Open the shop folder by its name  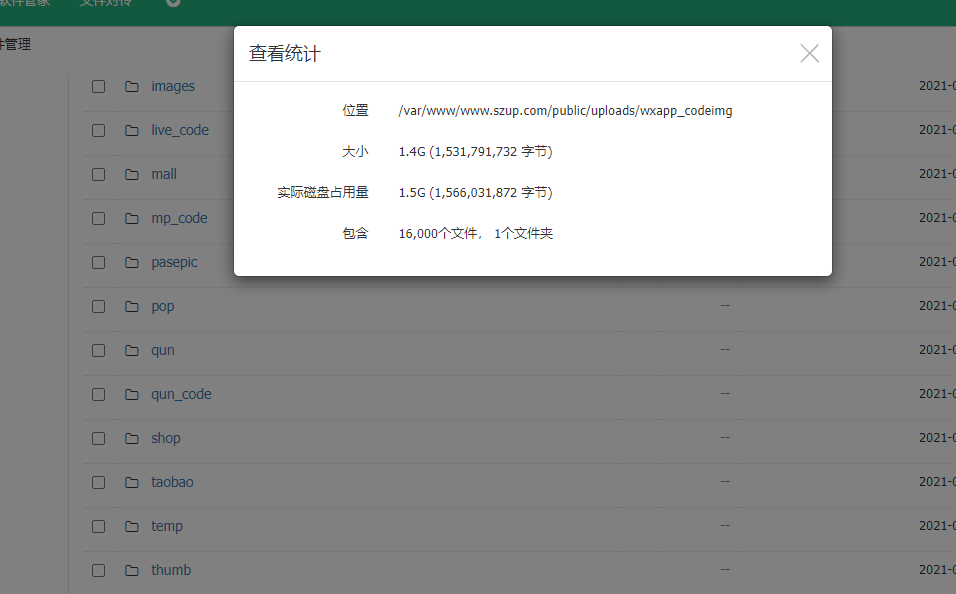(166, 439)
